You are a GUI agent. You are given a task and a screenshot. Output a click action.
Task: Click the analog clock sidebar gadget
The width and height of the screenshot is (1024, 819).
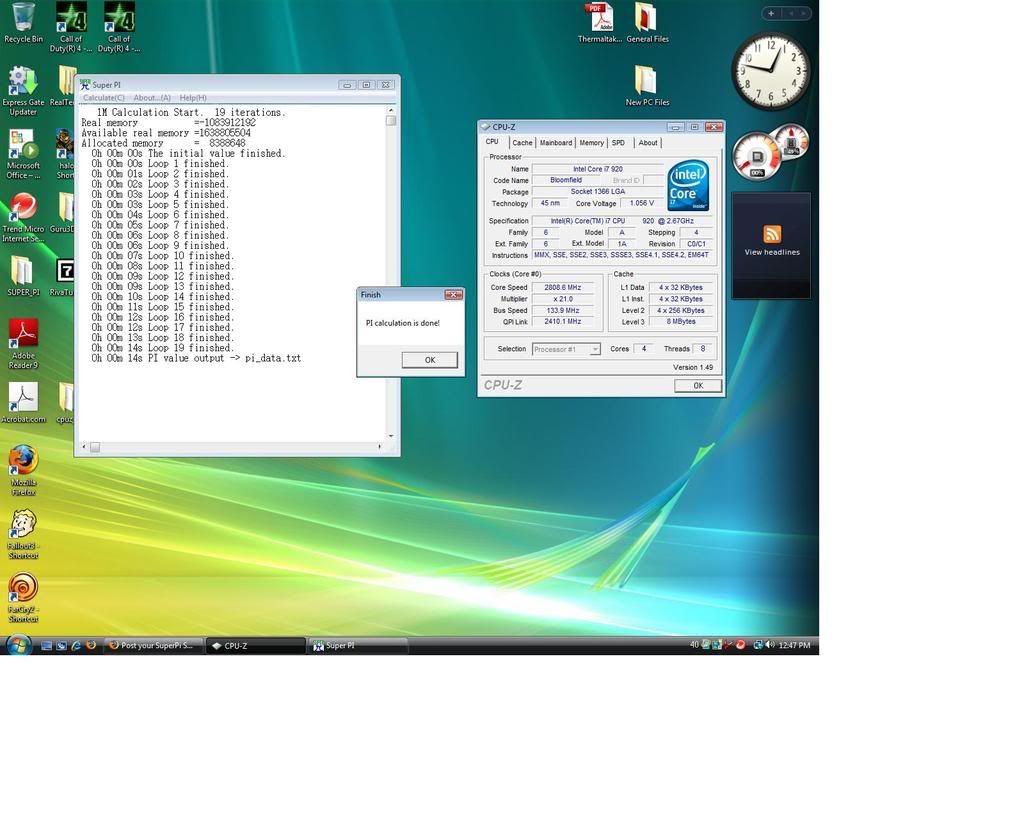pos(771,71)
